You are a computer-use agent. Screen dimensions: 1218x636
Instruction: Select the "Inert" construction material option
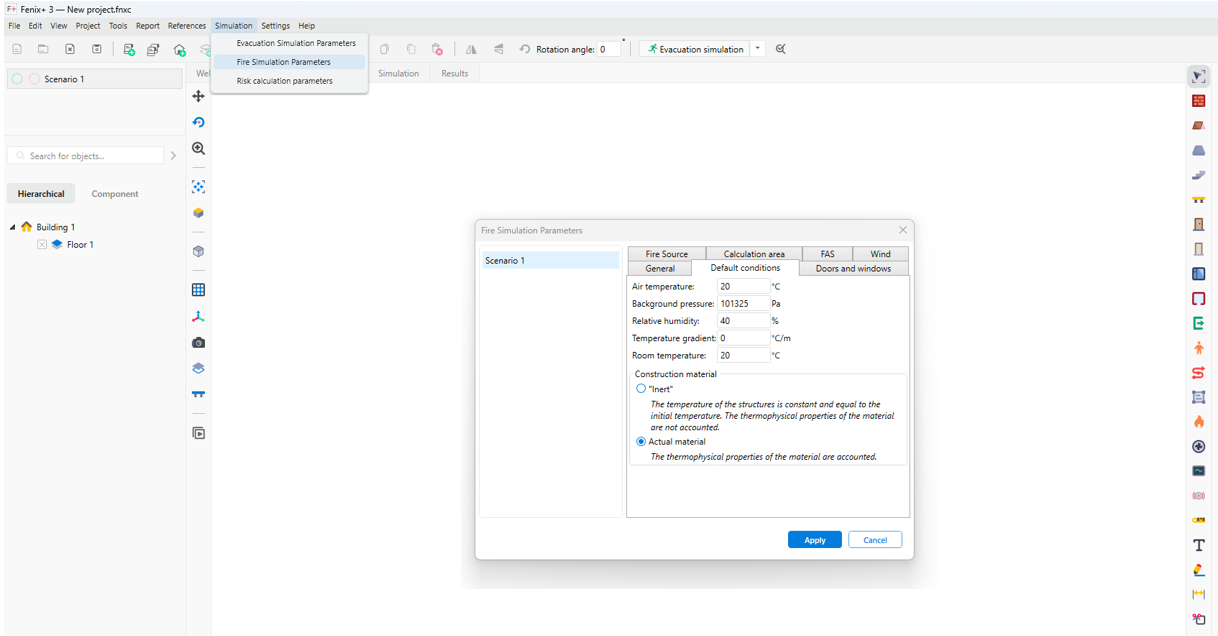pos(641,389)
